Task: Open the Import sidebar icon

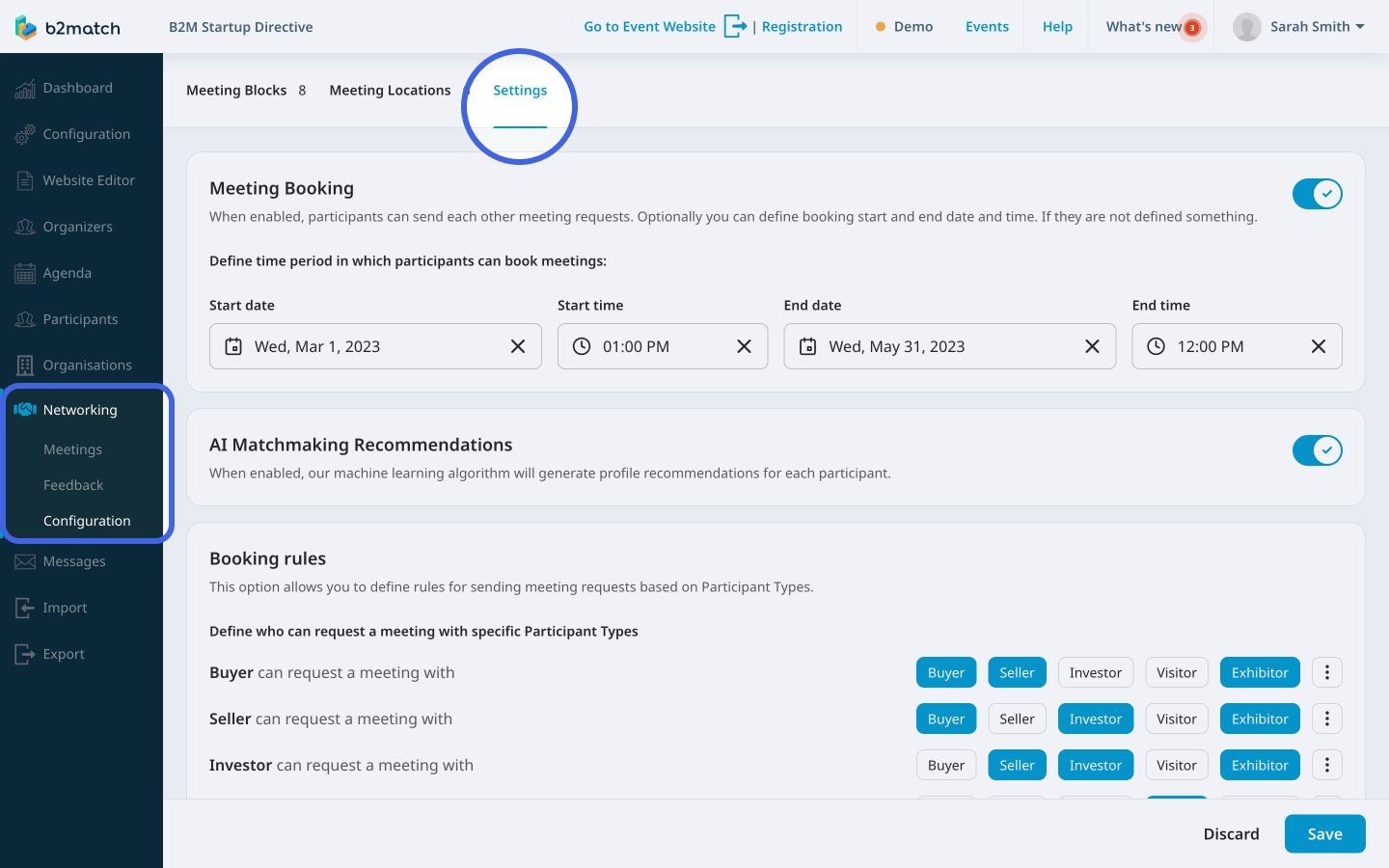Action: coord(25,608)
